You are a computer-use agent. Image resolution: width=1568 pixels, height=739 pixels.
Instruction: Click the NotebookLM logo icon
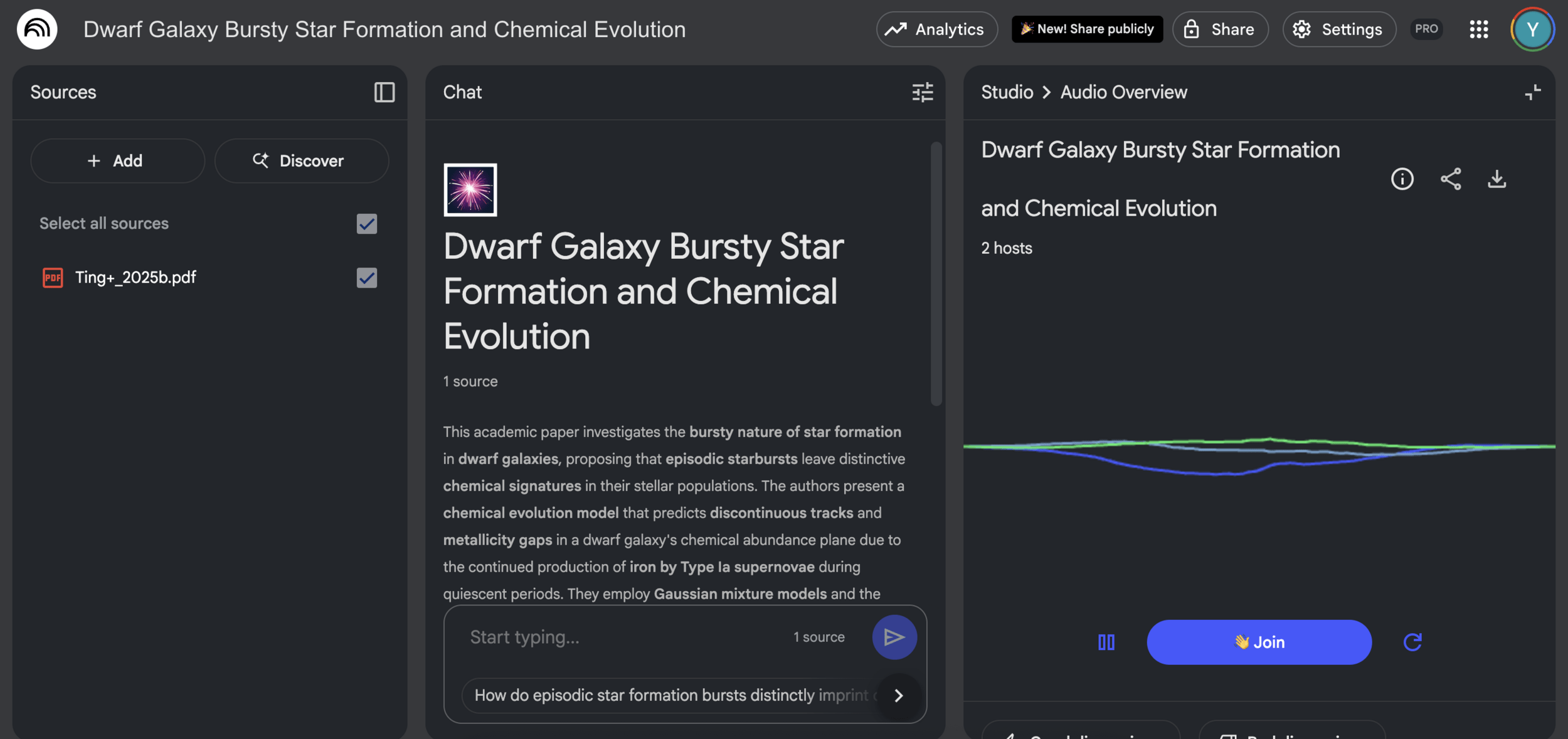tap(36, 29)
